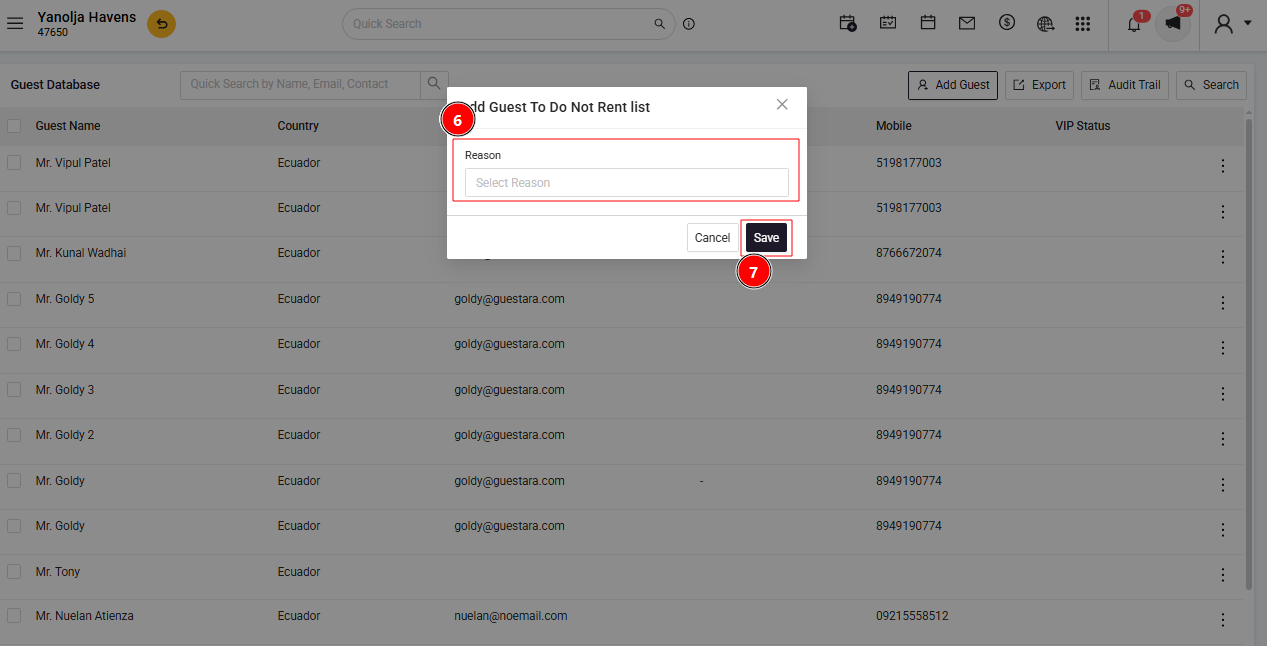1267x646 pixels.
Task: Click the email nuelan@noemail.com
Action: pyautogui.click(x=511, y=616)
